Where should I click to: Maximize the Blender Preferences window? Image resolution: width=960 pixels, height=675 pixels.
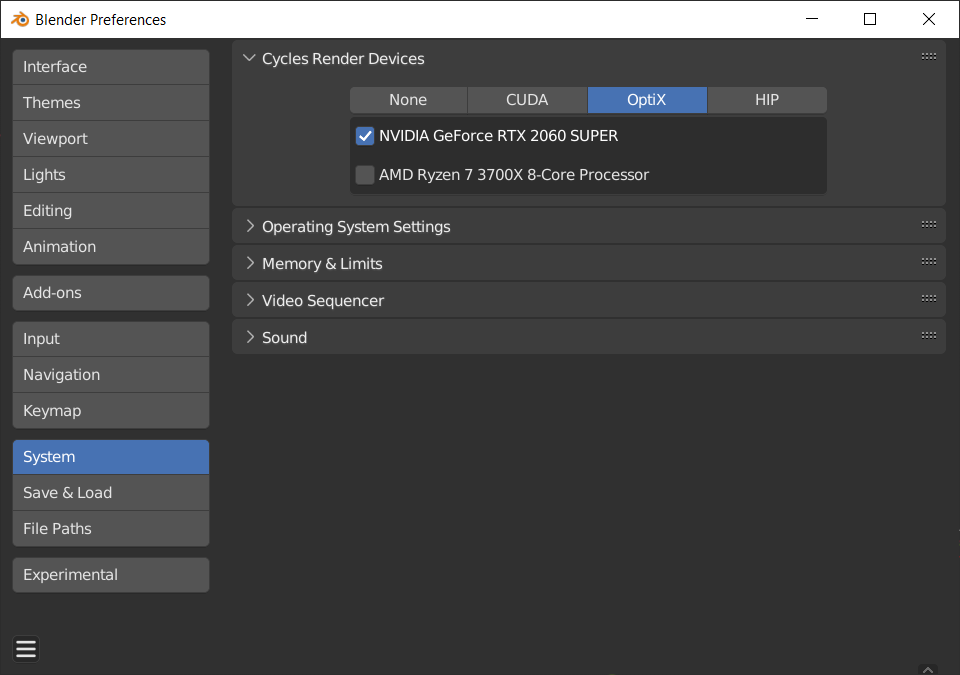pos(870,19)
